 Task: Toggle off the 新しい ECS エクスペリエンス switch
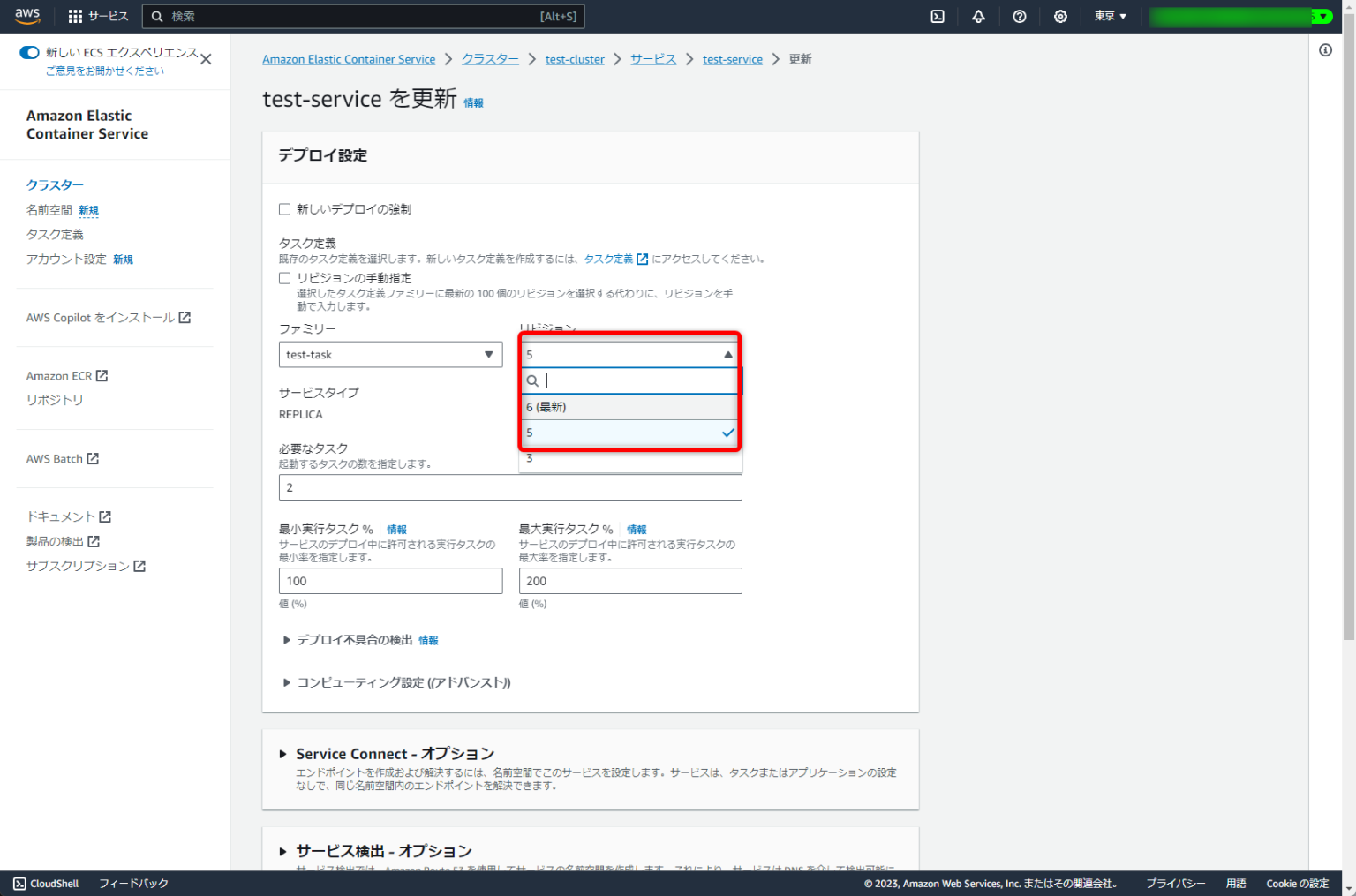point(29,52)
